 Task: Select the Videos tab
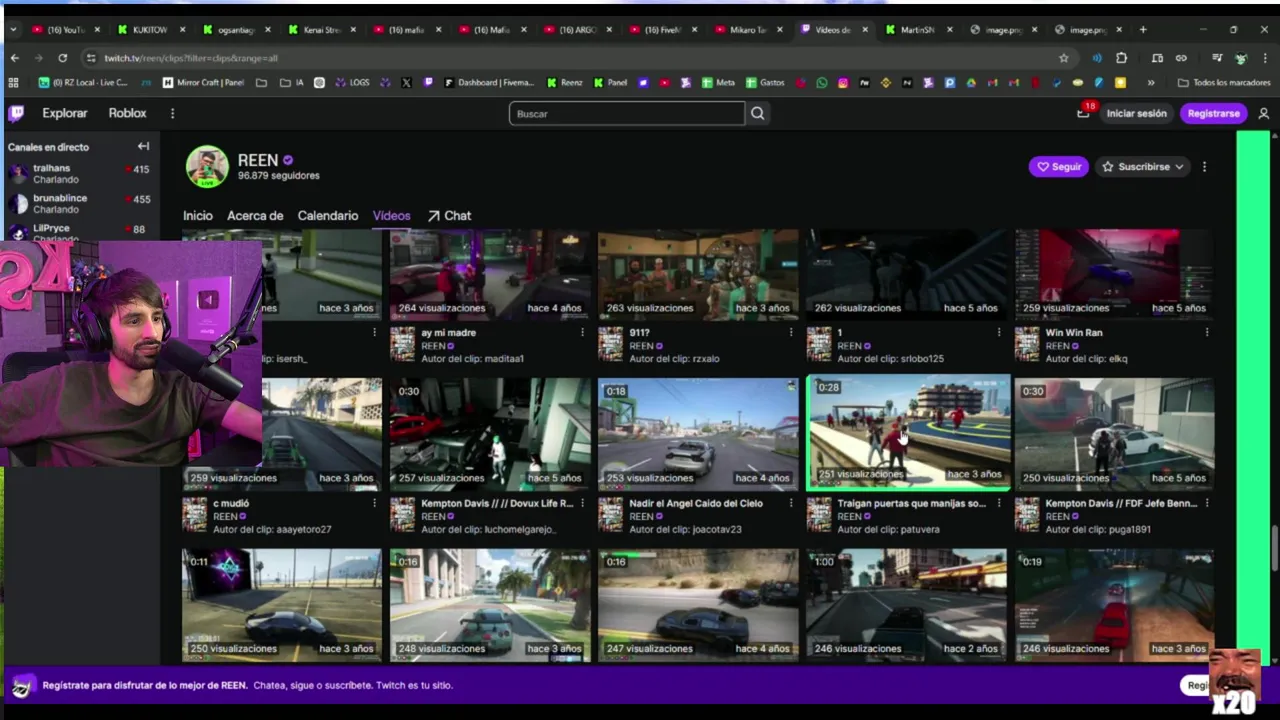tap(392, 216)
